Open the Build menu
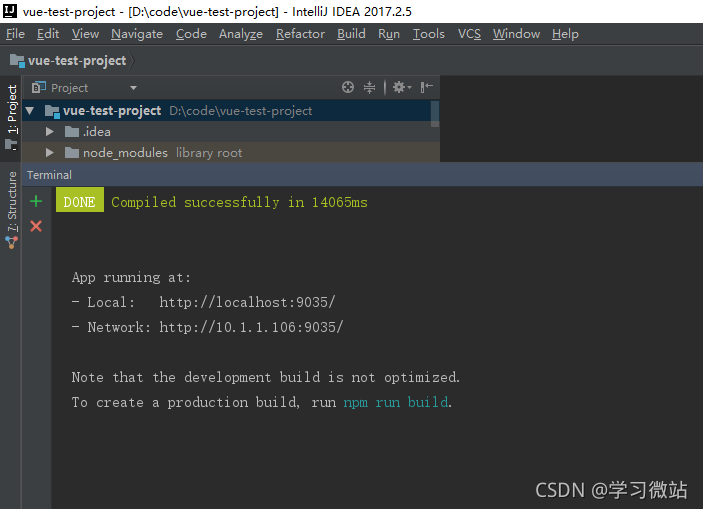The width and height of the screenshot is (703, 509). coord(351,34)
